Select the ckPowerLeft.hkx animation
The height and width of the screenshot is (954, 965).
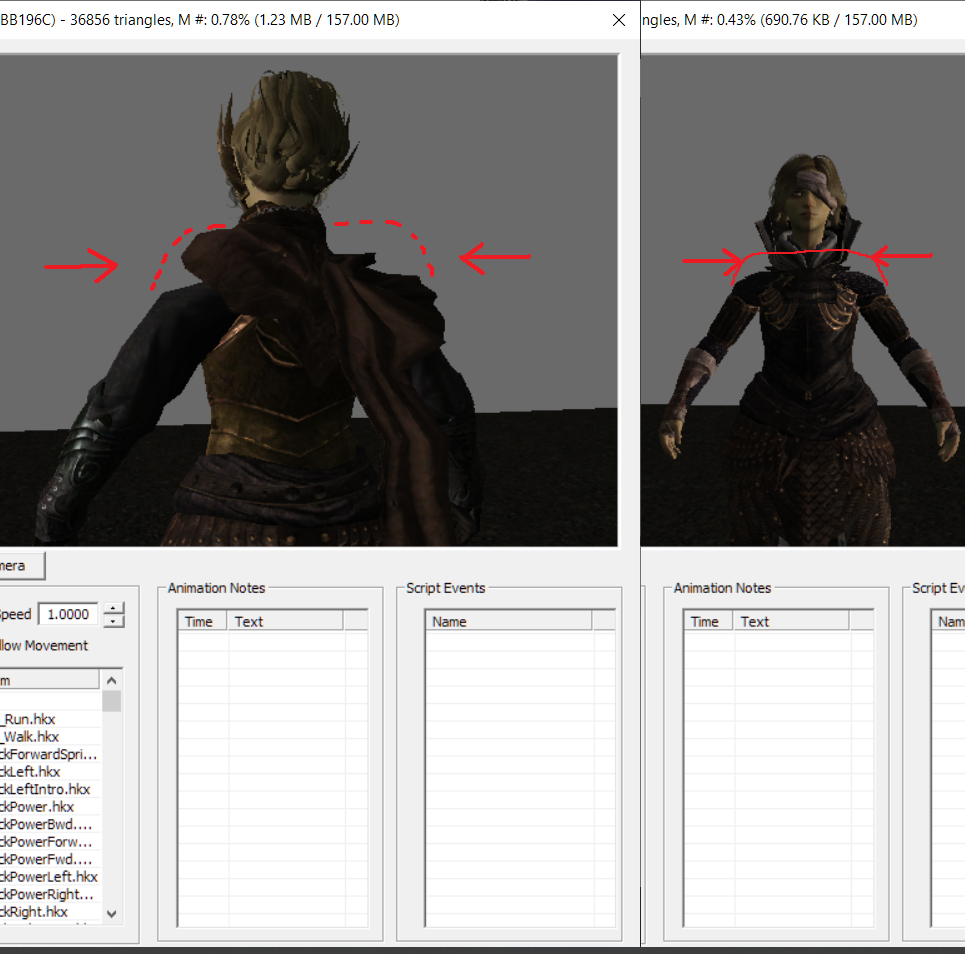(50, 876)
